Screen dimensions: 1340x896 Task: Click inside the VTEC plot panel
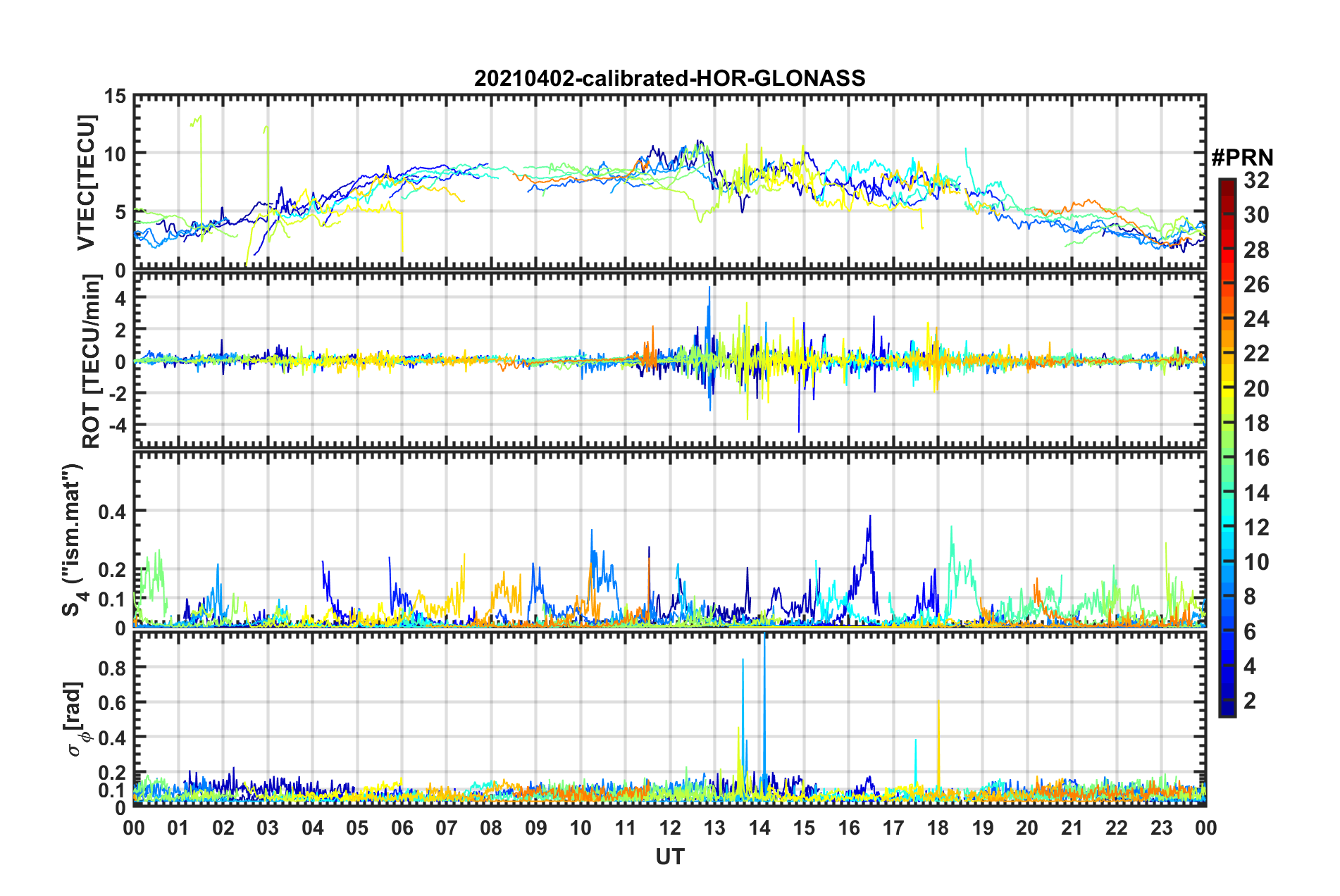(669, 183)
